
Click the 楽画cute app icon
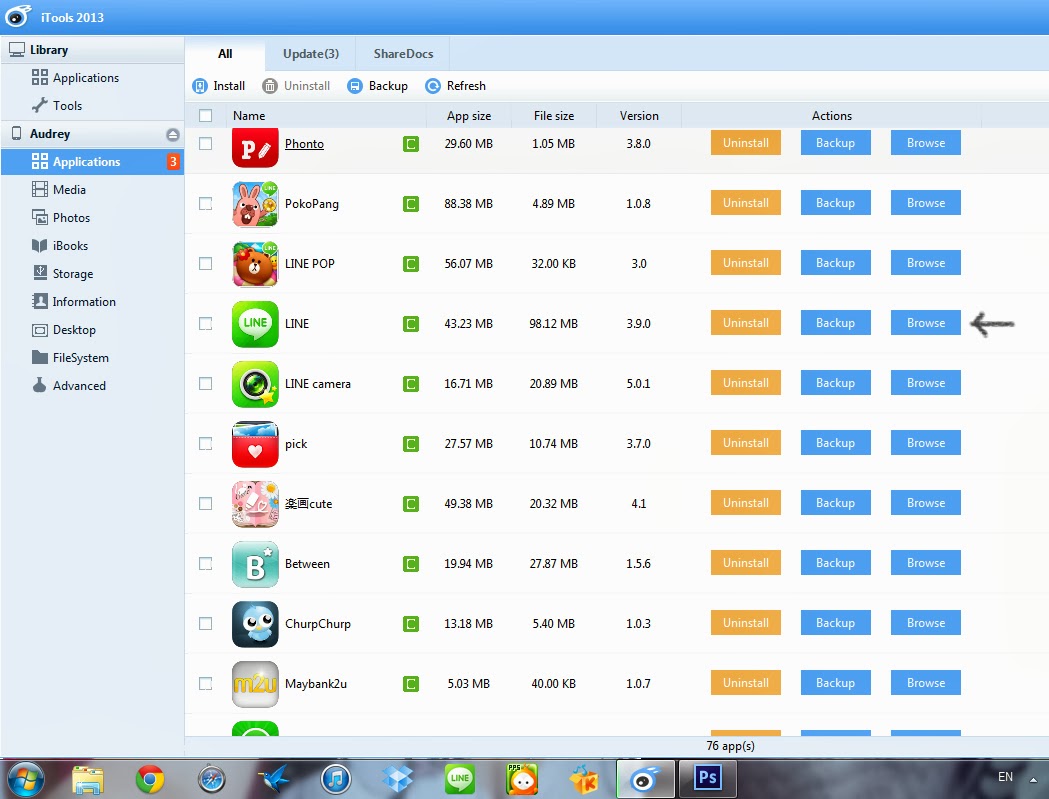click(x=255, y=504)
